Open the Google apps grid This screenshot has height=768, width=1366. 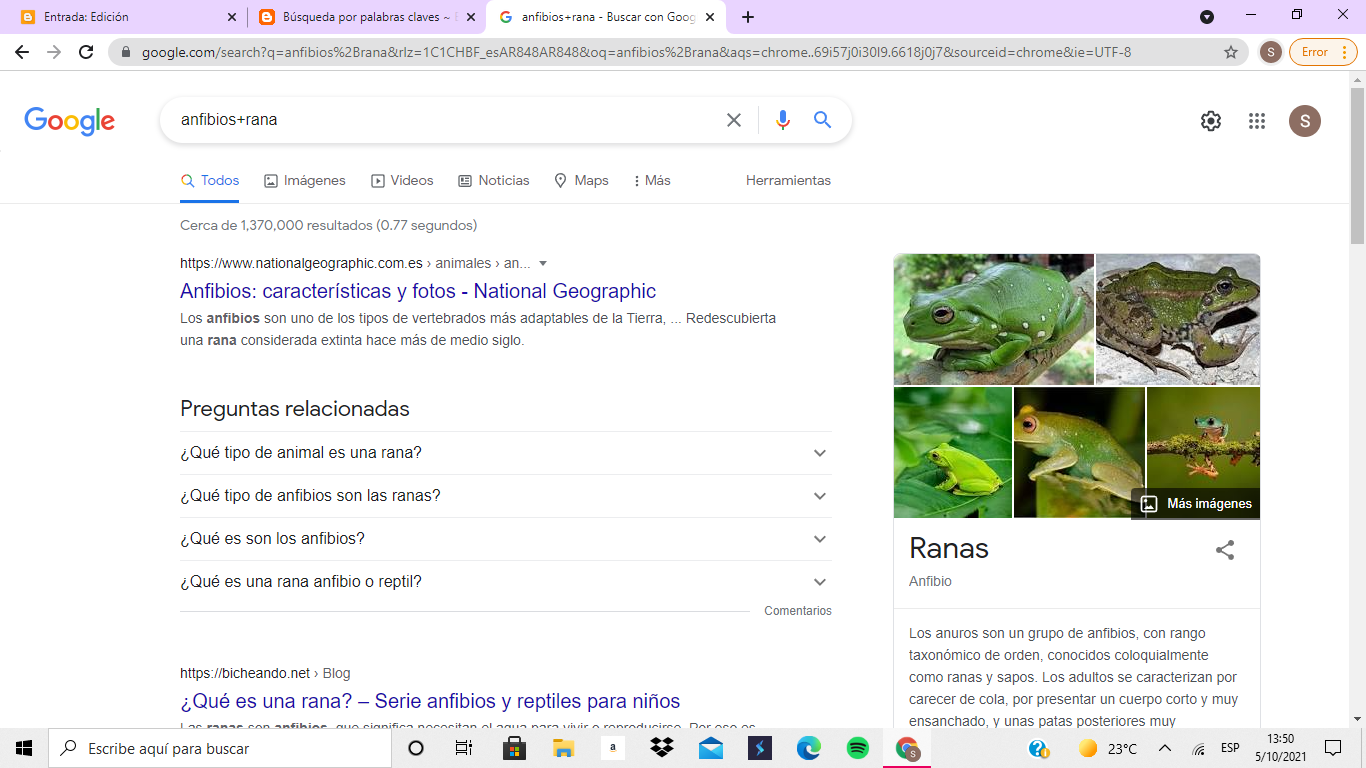1257,121
